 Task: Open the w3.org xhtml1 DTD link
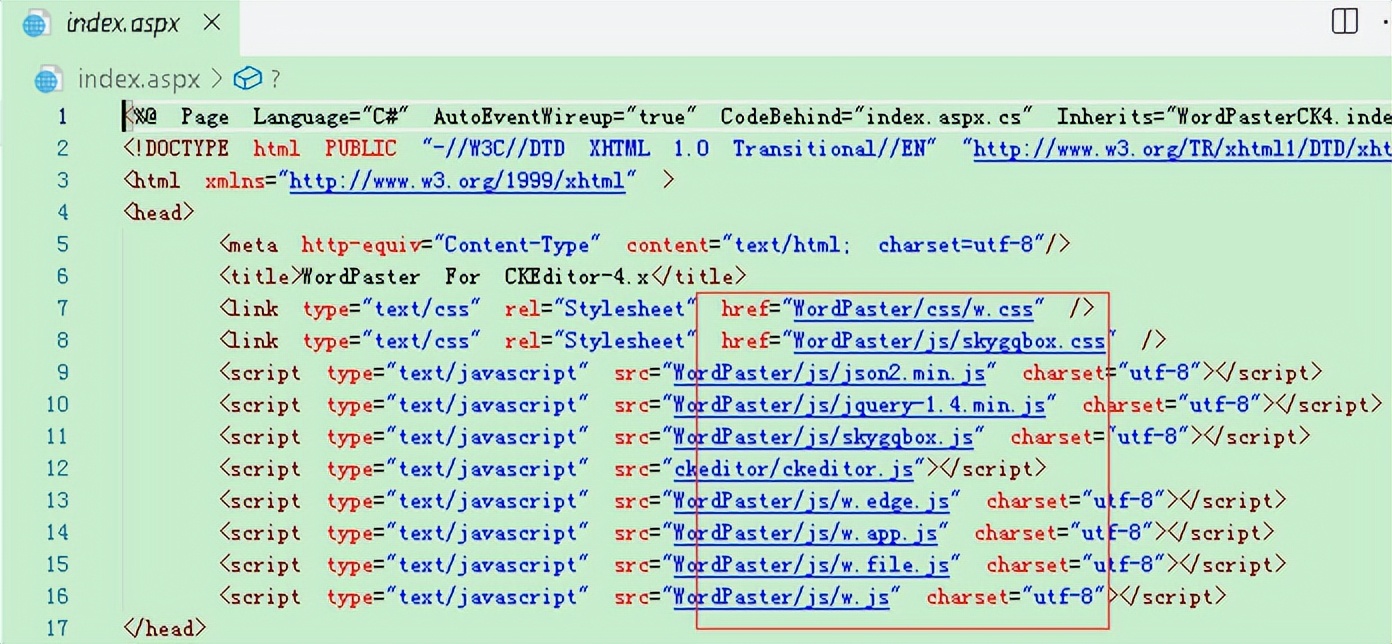coord(1182,149)
